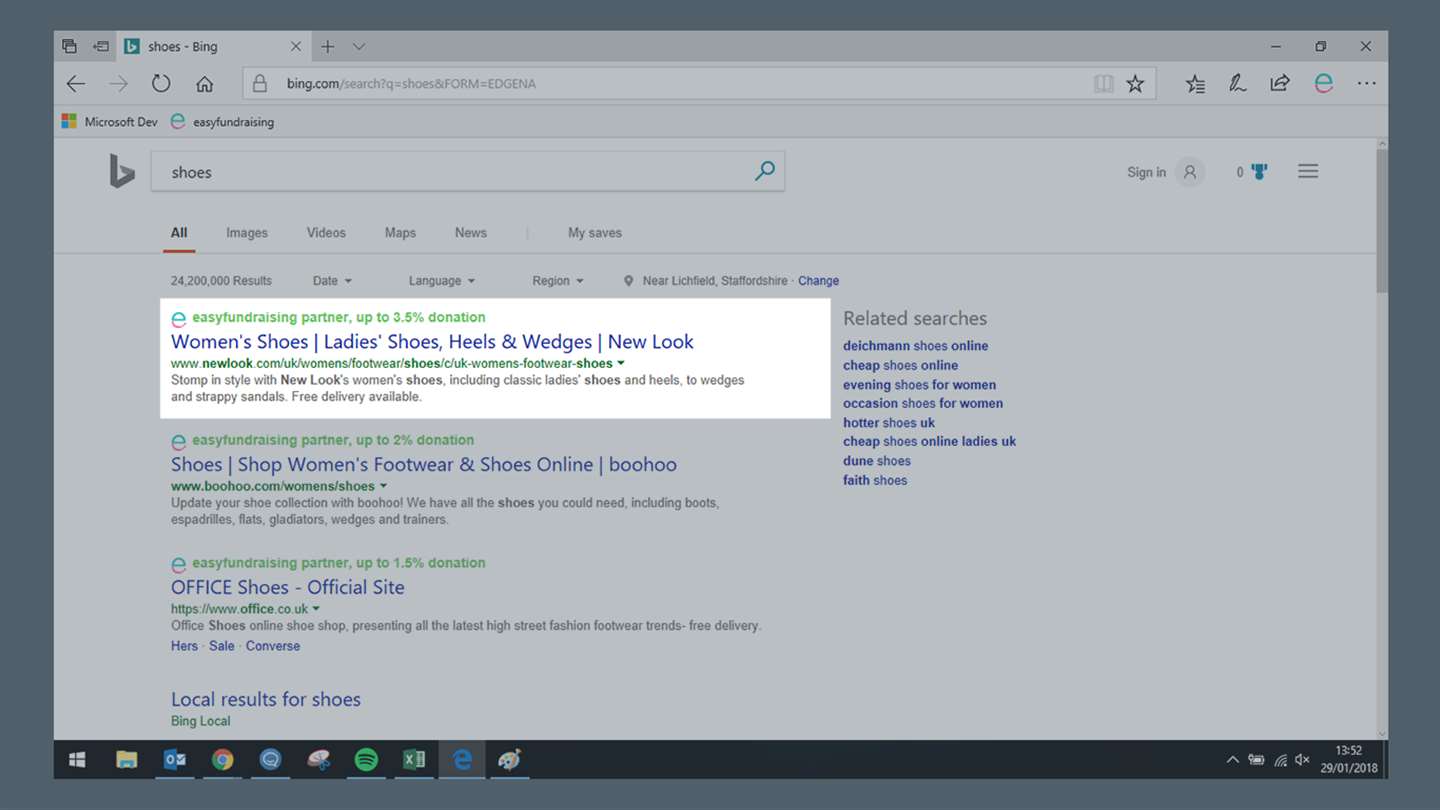Switch to the Maps tab

400,233
